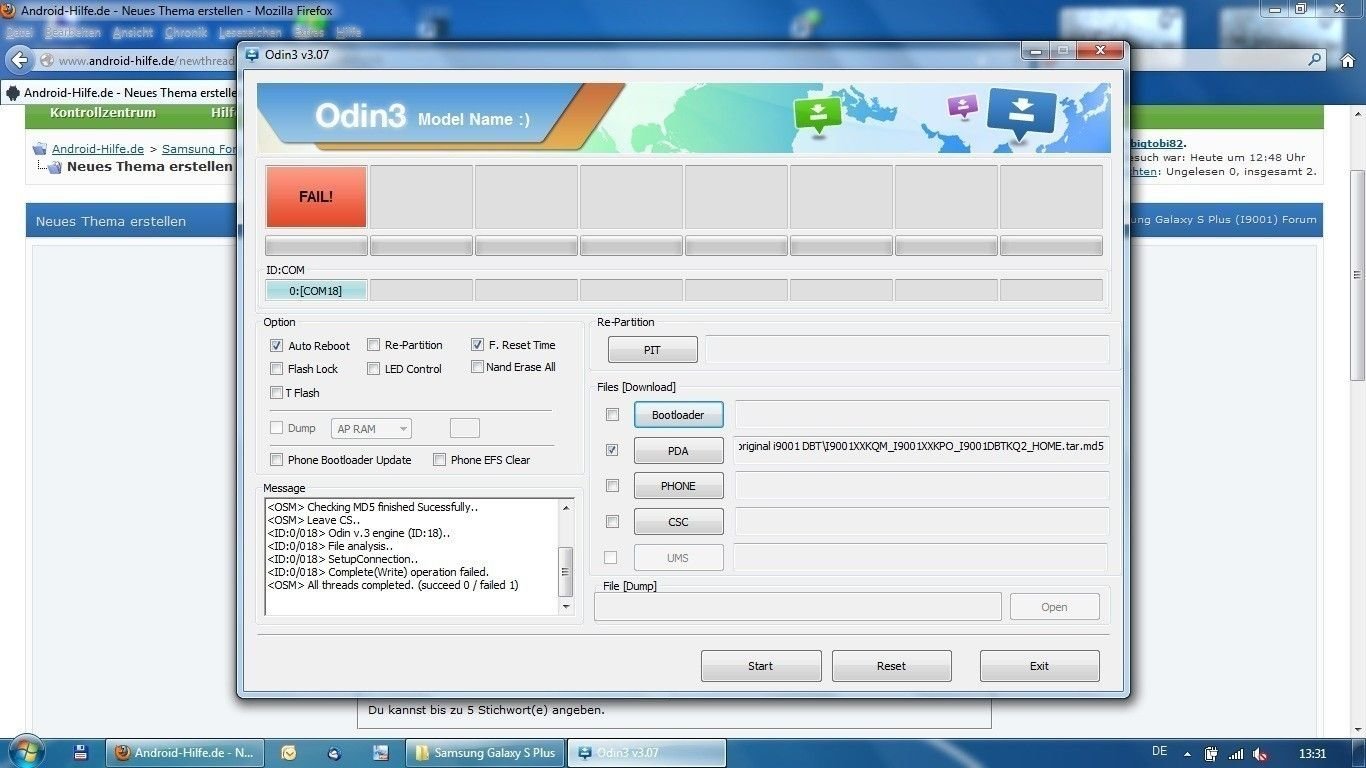Click red FAIL! status box
Image resolution: width=1366 pixels, height=768 pixels.
(316, 197)
